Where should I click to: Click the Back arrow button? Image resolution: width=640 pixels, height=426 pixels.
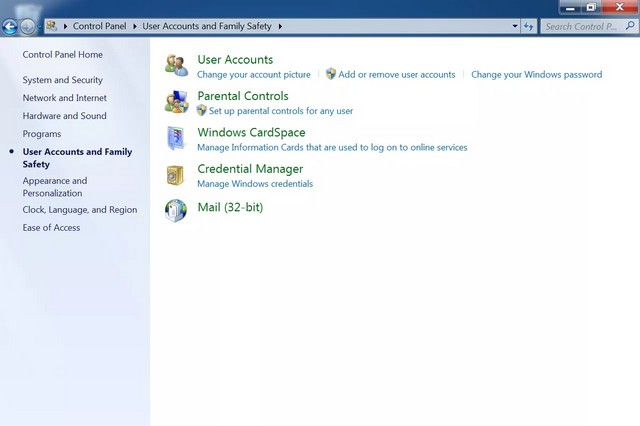click(11, 26)
